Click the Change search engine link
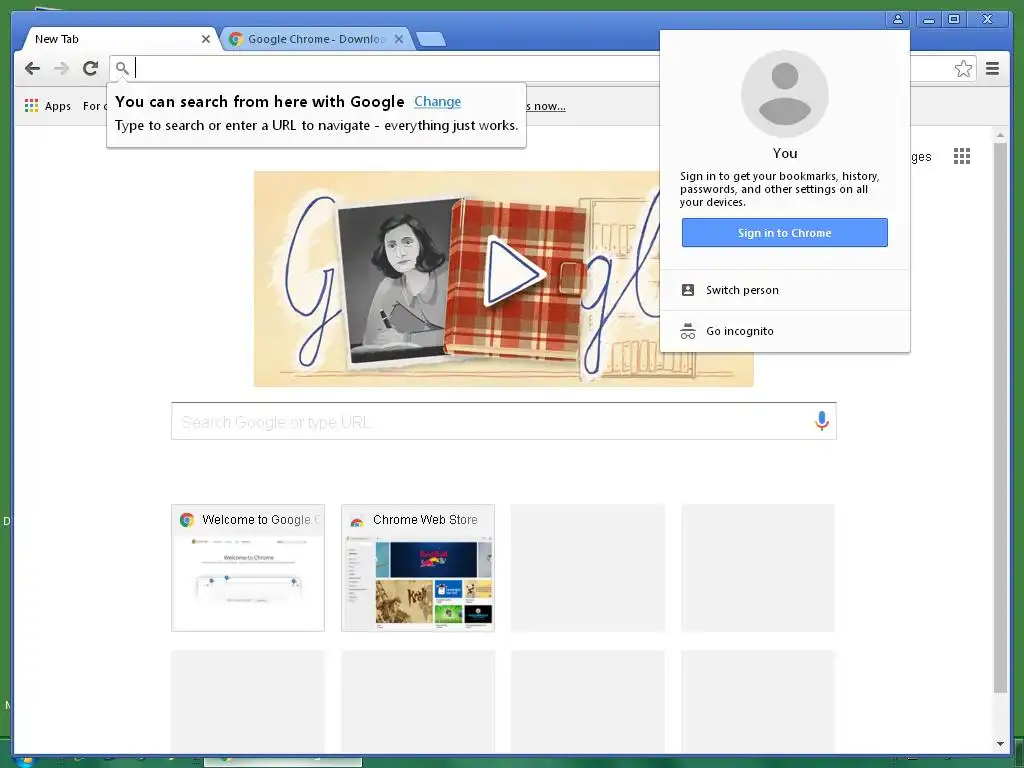Screen dimensions: 1024x768 coord(438,101)
